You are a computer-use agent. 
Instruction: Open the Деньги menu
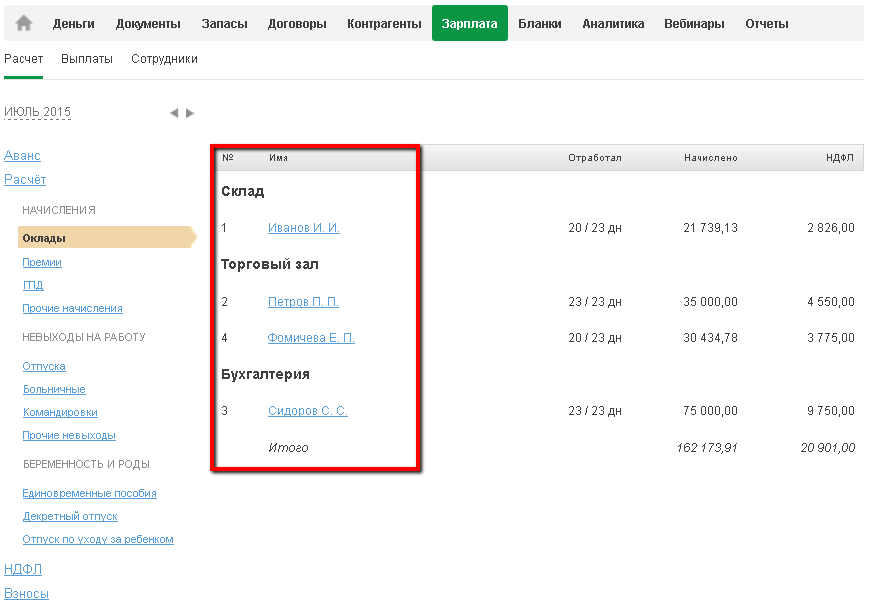[x=74, y=23]
